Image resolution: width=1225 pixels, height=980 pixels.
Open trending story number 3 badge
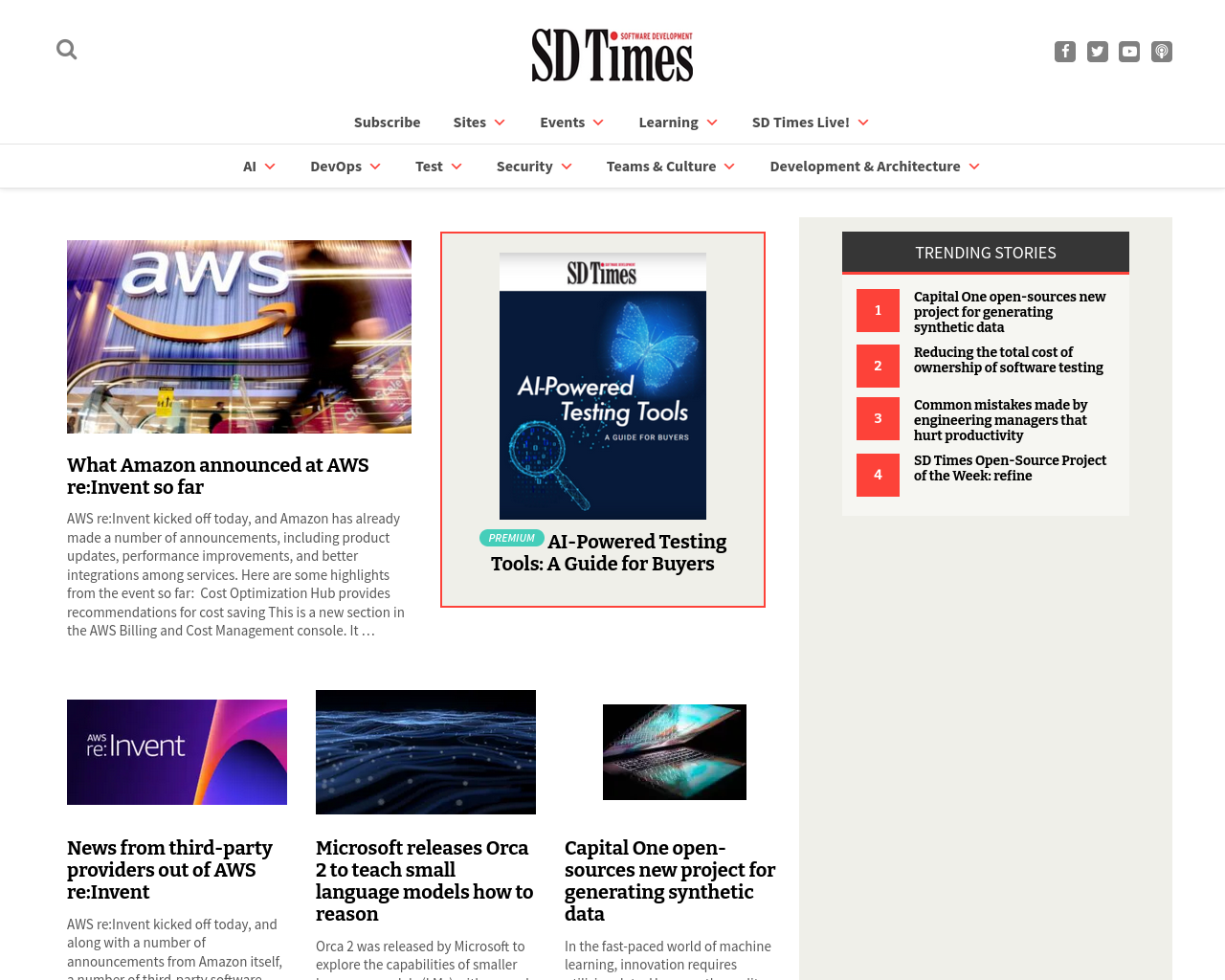(878, 418)
